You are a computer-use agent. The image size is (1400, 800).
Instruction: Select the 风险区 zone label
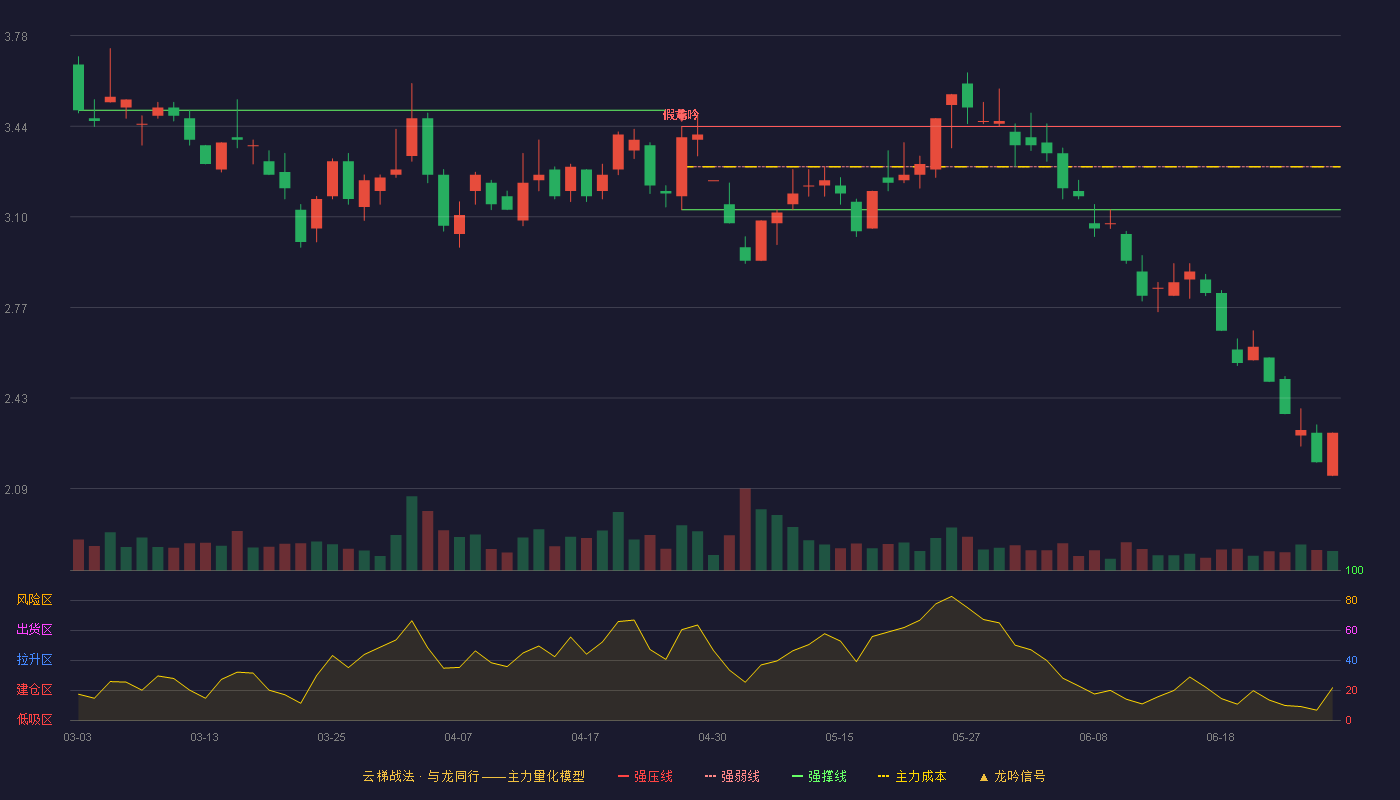click(x=34, y=600)
